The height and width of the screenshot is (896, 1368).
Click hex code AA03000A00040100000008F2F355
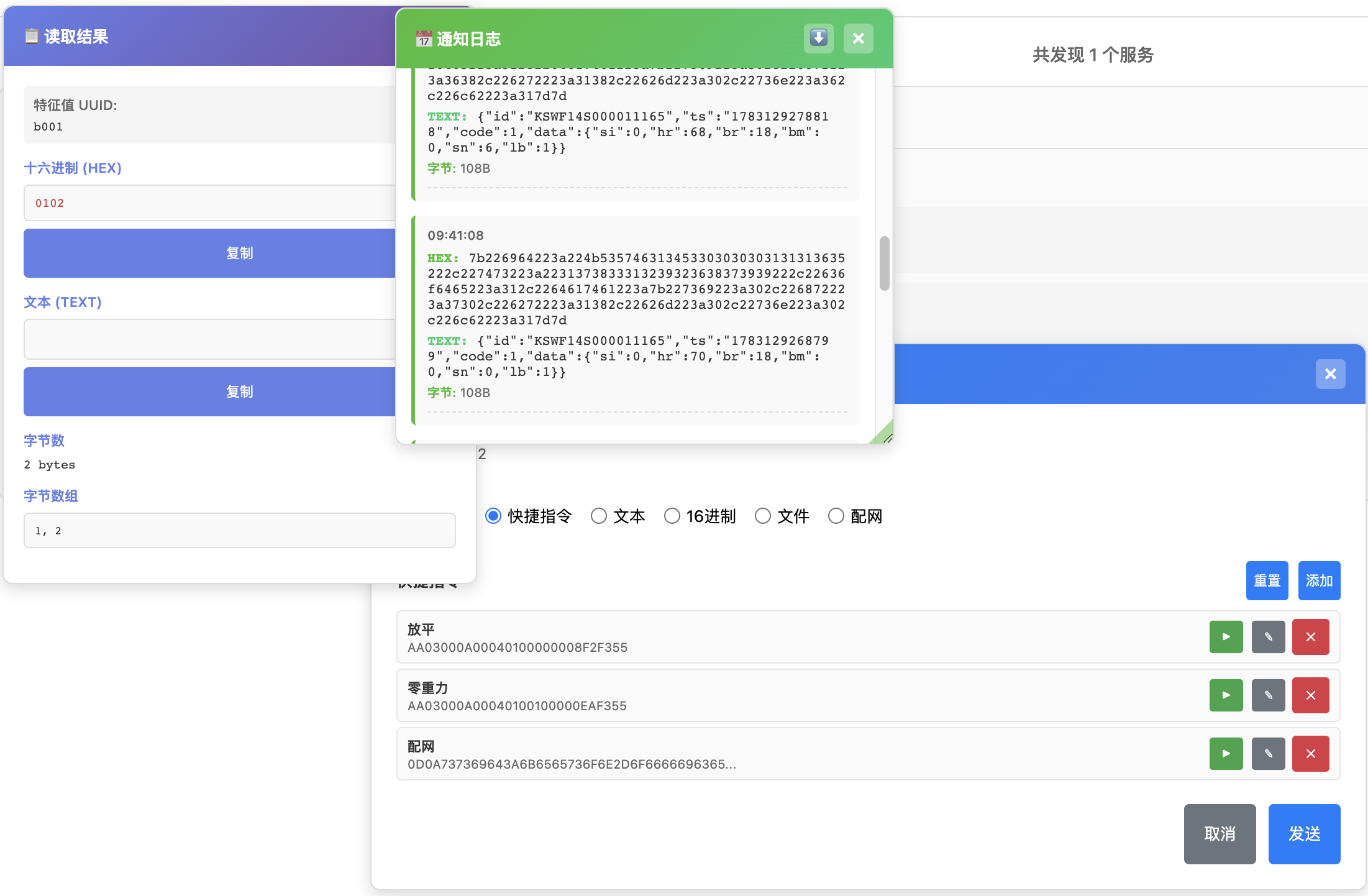[x=517, y=647]
